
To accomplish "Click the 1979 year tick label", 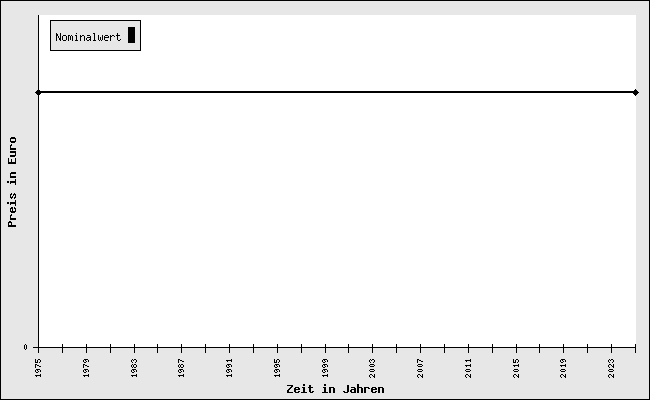I will (87, 367).
